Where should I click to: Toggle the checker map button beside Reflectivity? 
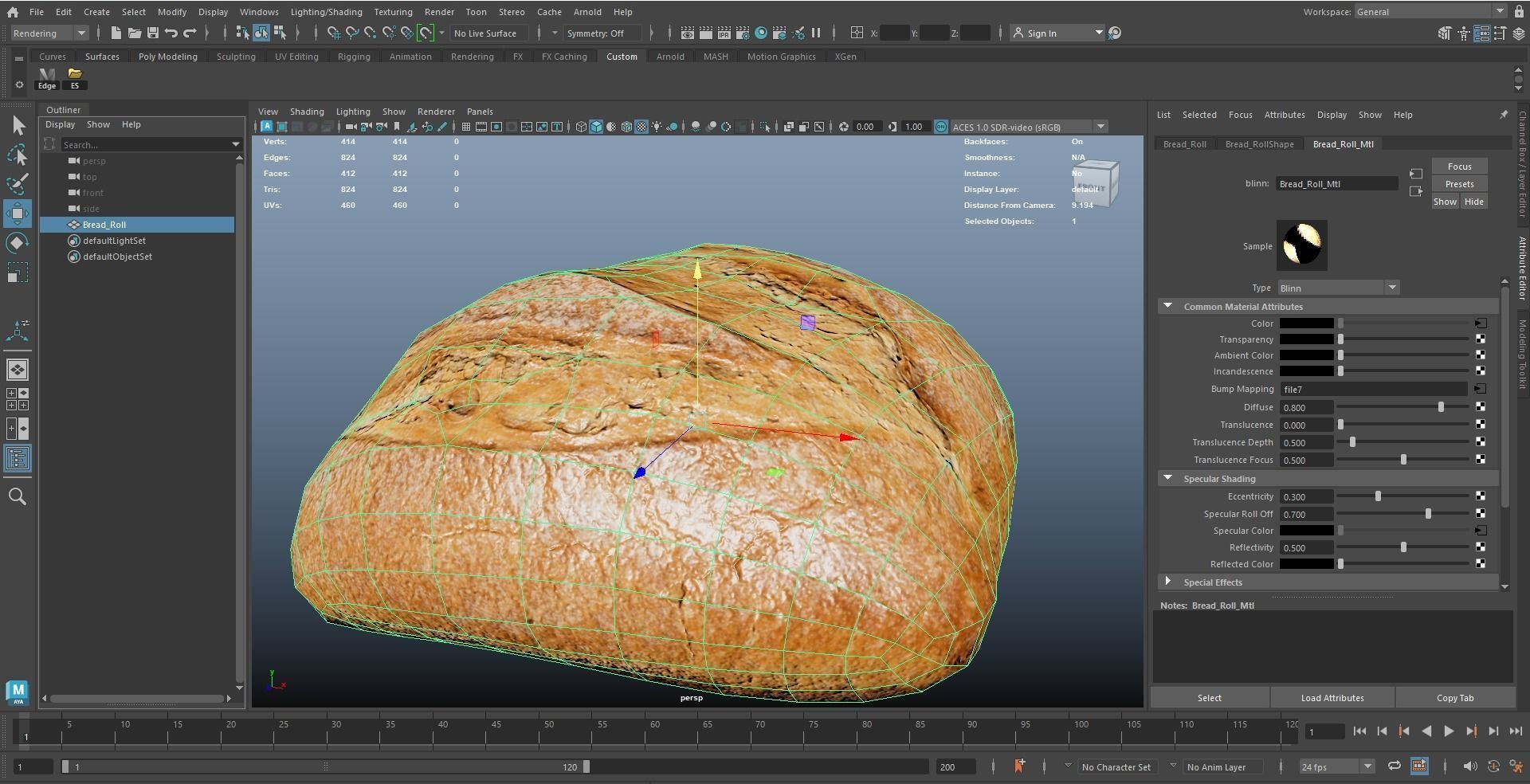pos(1481,547)
